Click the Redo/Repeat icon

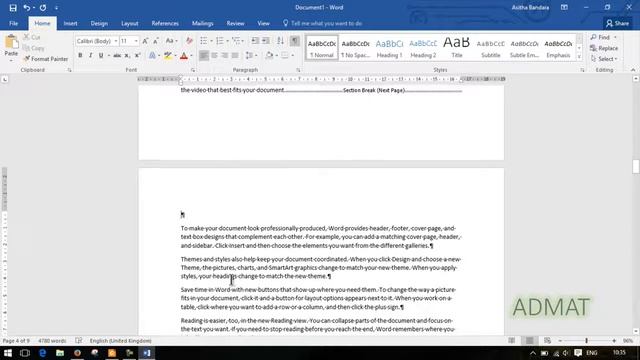[43, 8]
